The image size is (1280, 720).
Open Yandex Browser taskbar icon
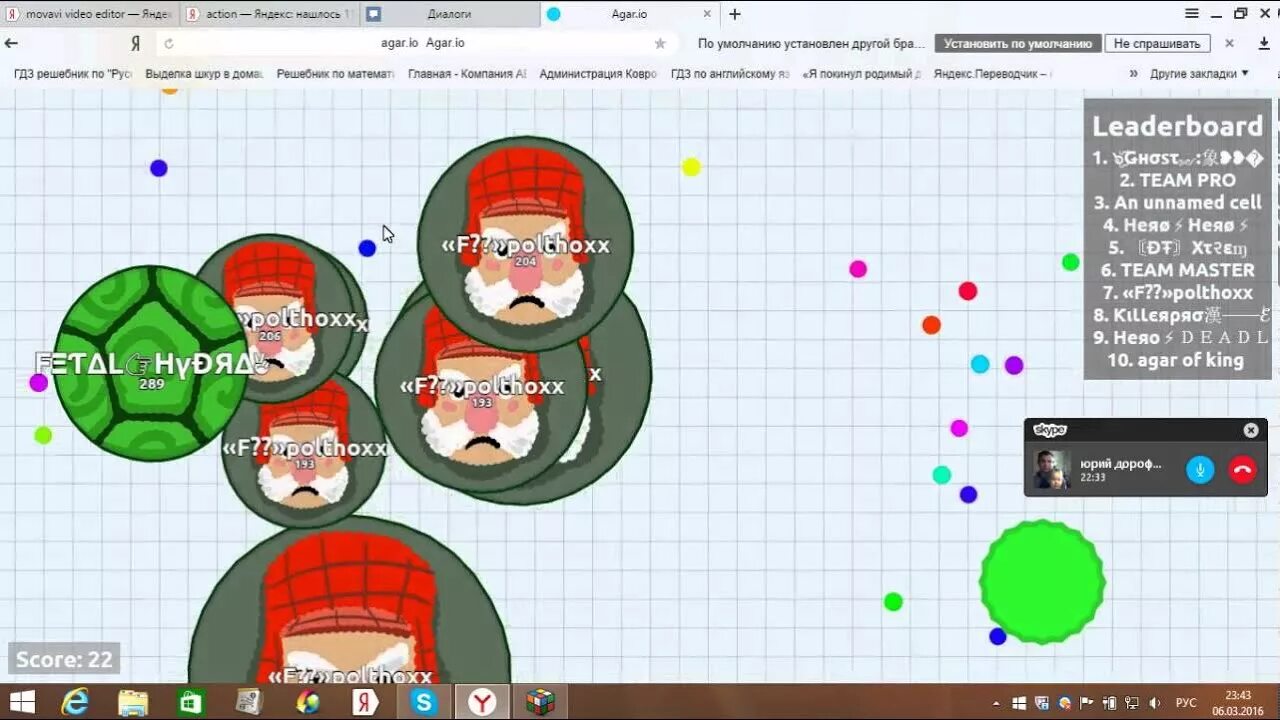[482, 702]
